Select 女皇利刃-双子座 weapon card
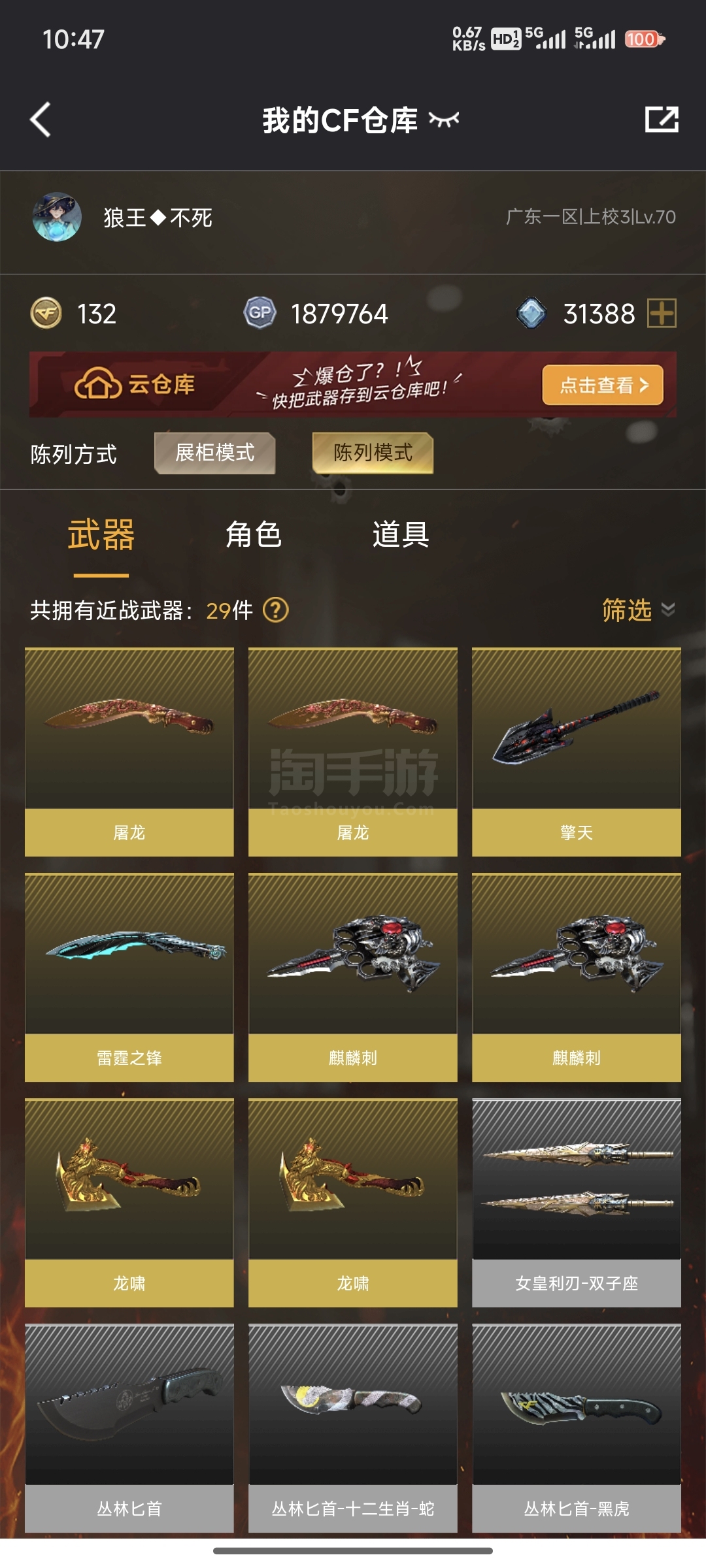 click(x=577, y=1203)
